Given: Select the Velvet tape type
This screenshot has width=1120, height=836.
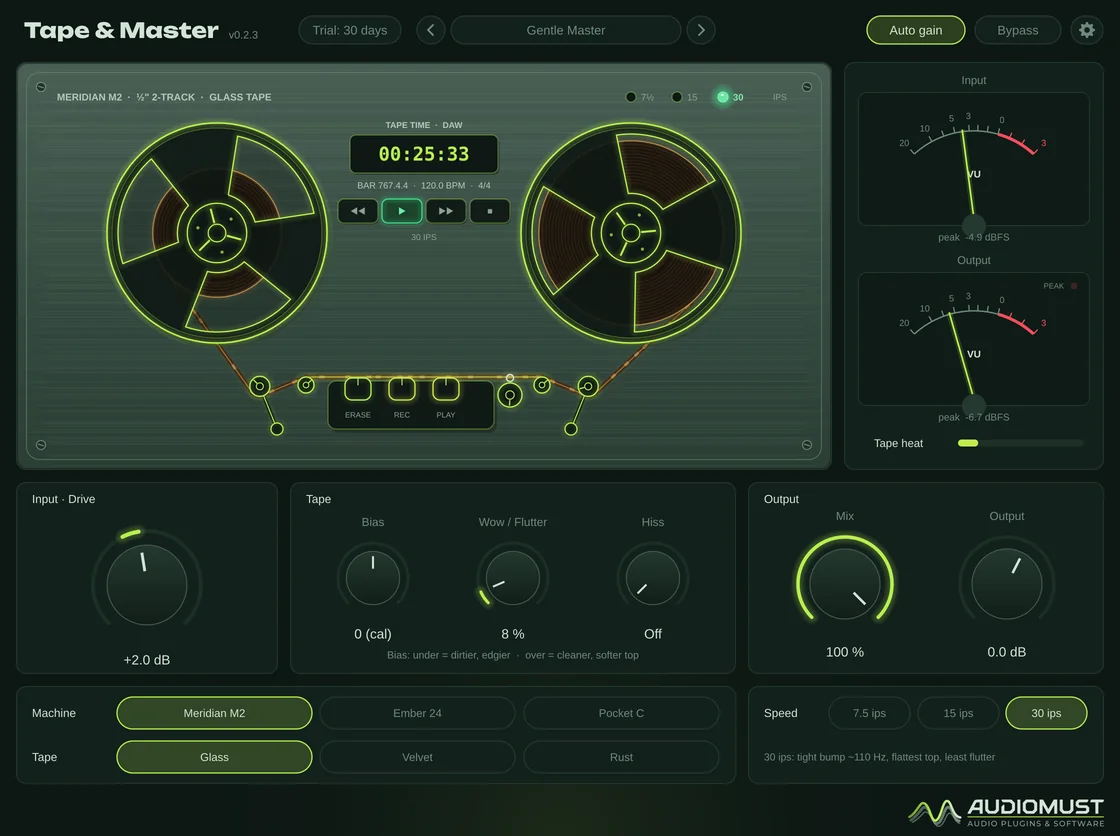Looking at the screenshot, I should tap(417, 757).
